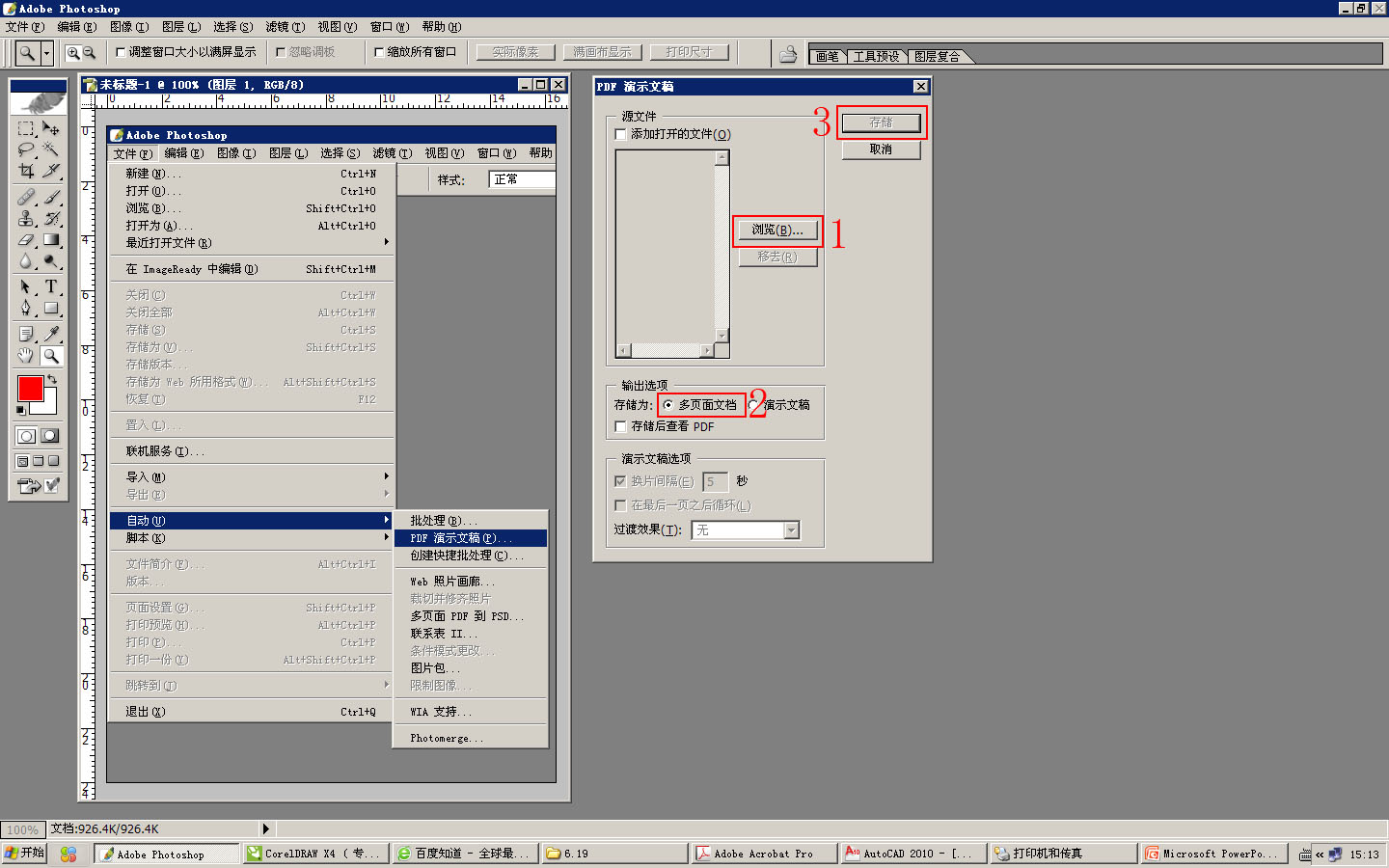
Task: Select the Slice tool
Action: click(x=51, y=171)
